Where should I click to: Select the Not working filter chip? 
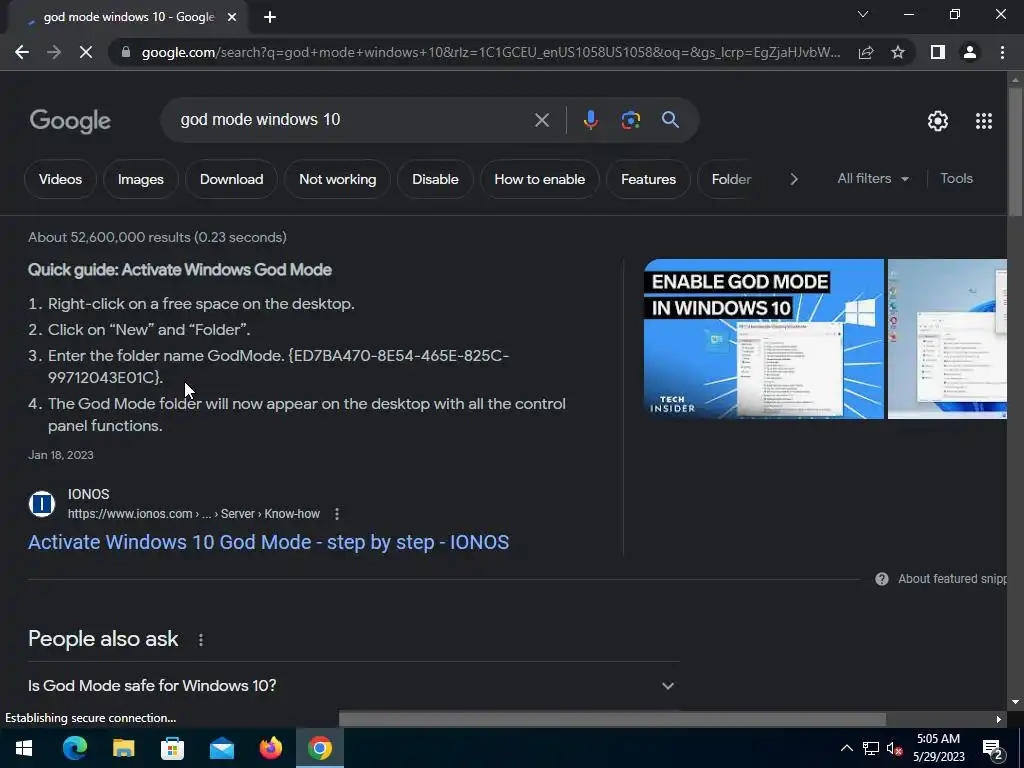[338, 179]
